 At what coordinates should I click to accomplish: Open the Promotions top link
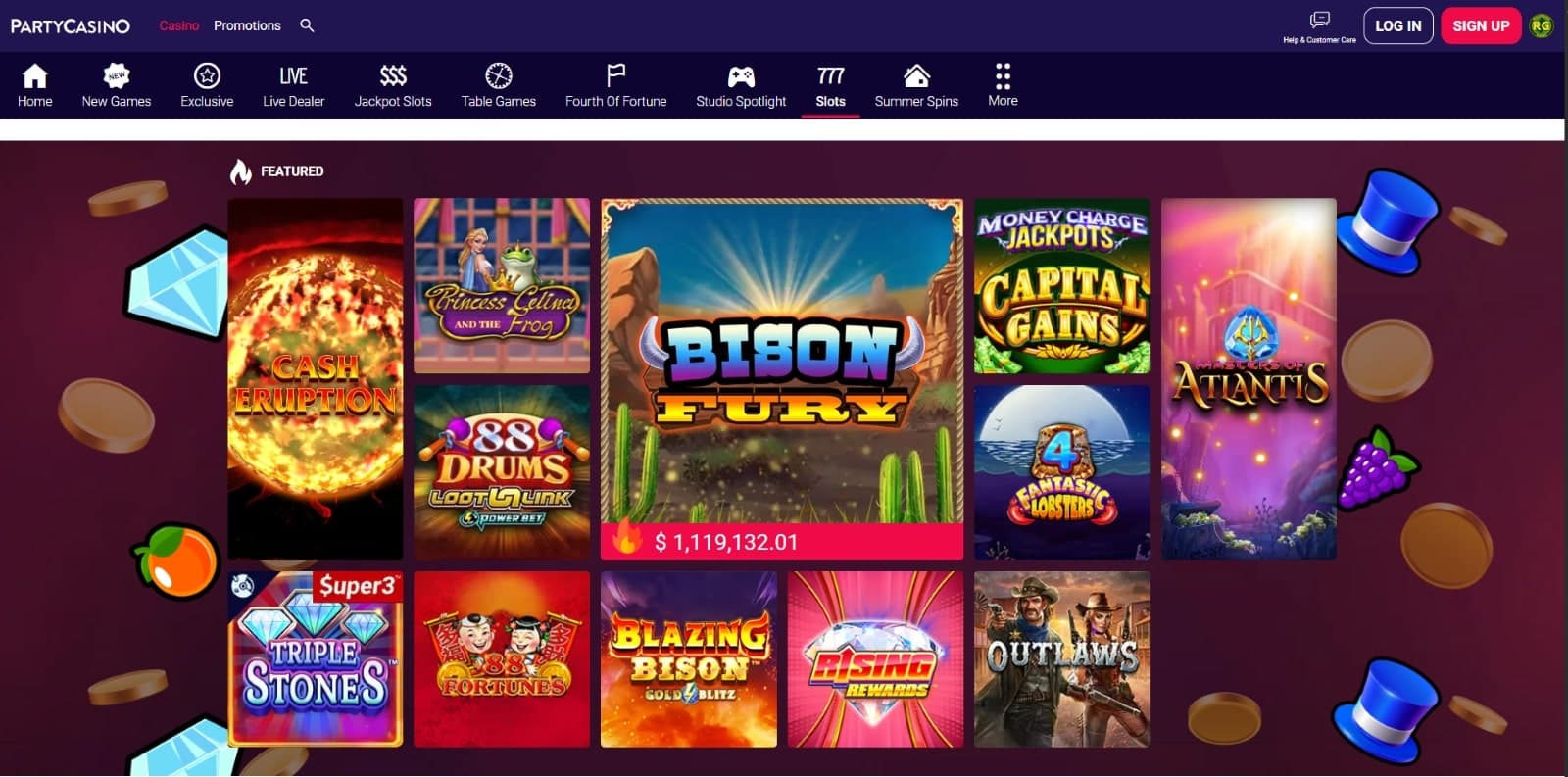(247, 25)
